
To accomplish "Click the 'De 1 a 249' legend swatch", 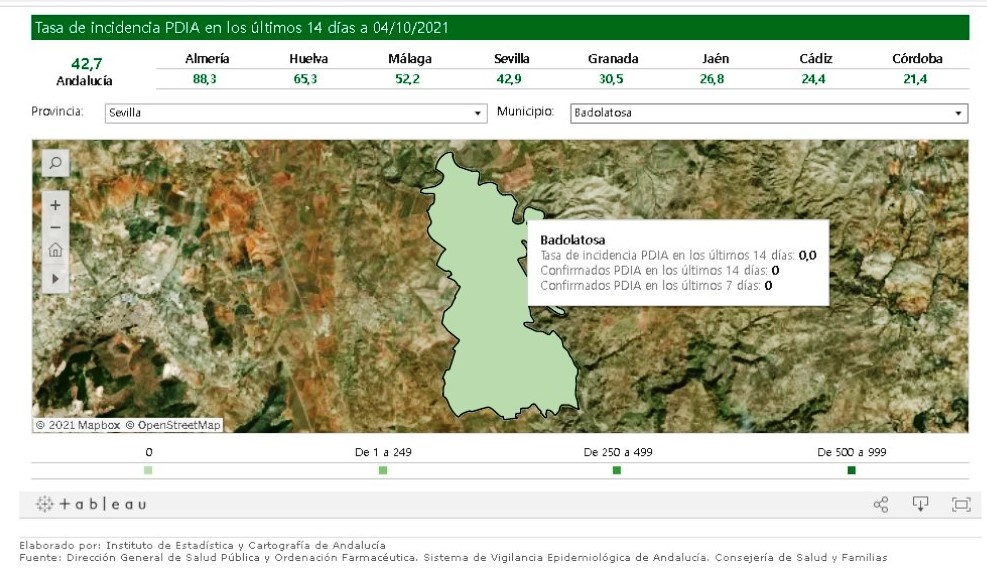I will coord(383,470).
